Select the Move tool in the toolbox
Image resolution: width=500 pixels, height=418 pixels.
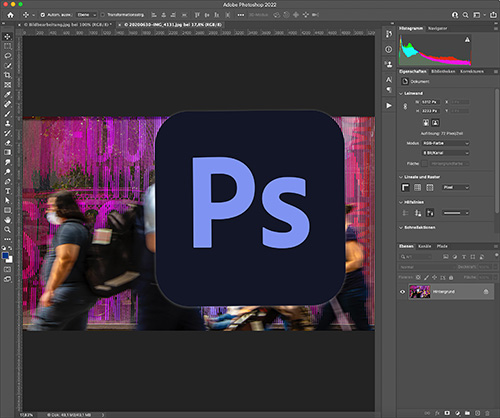click(x=7, y=36)
